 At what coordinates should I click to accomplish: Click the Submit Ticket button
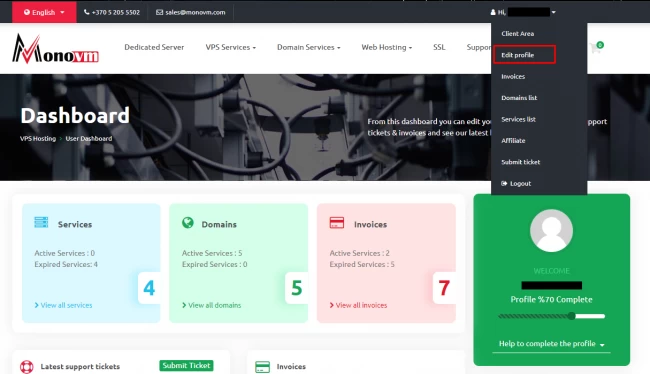[x=186, y=365]
